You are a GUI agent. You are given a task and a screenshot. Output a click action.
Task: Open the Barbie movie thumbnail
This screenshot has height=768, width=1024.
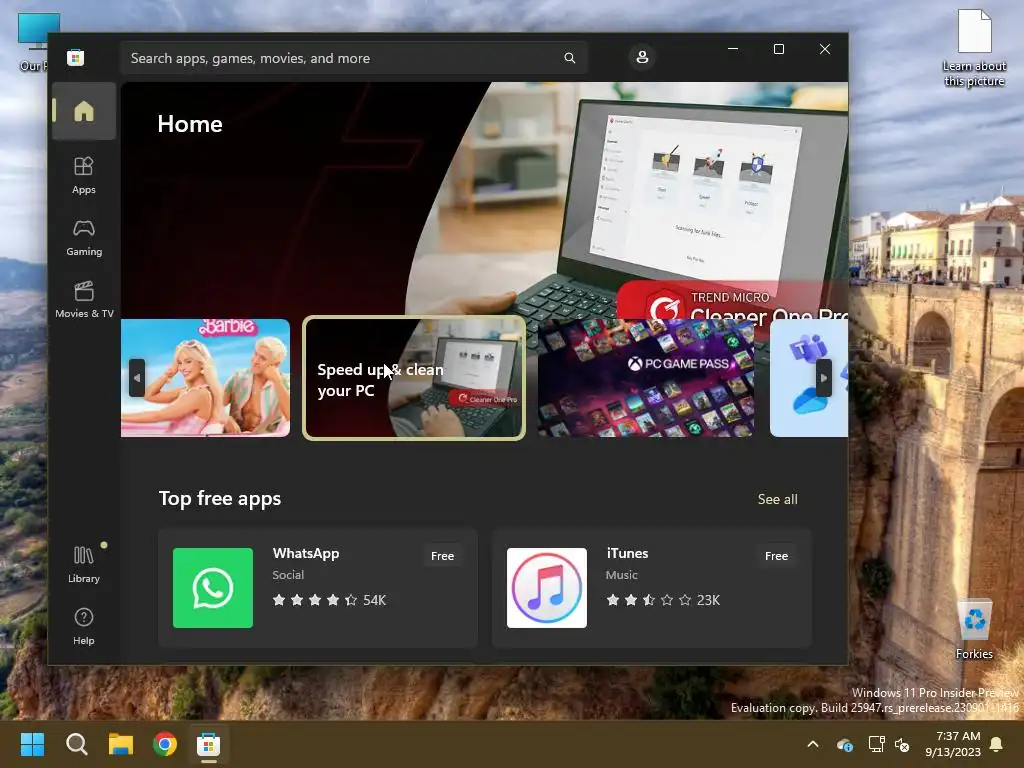[206, 377]
